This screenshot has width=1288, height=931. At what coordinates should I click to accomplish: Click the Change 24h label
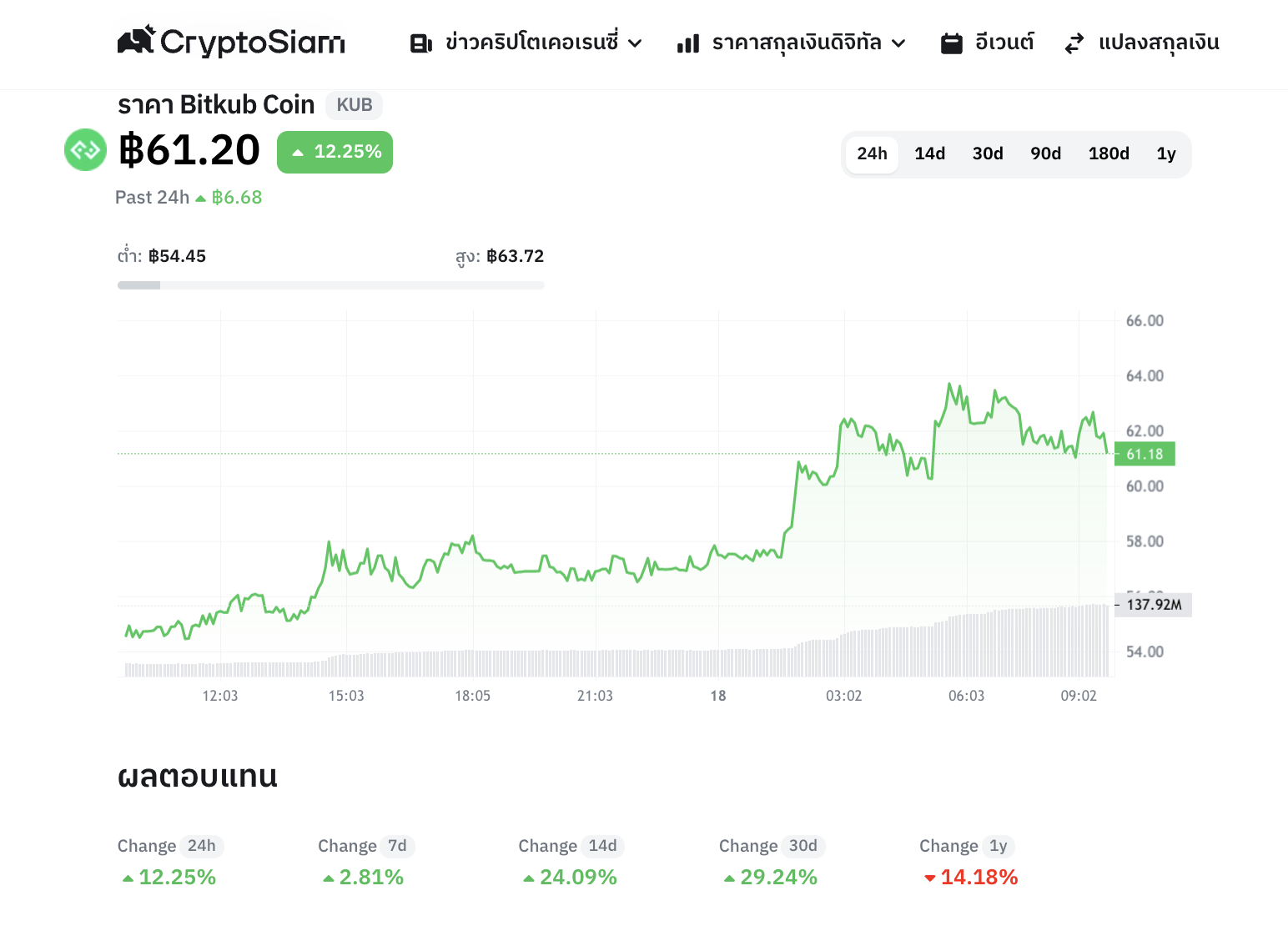pyautogui.click(x=170, y=846)
